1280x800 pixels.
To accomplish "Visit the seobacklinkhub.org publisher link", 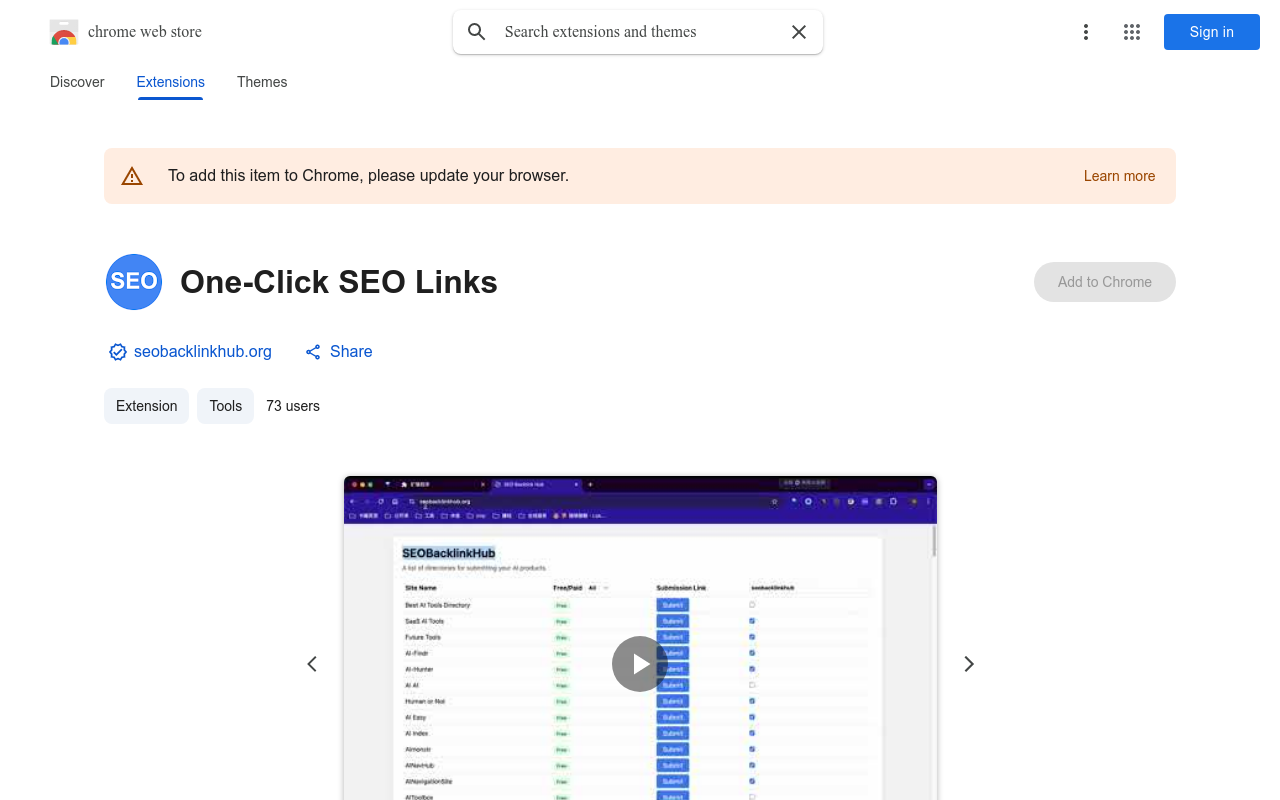I will (203, 352).
